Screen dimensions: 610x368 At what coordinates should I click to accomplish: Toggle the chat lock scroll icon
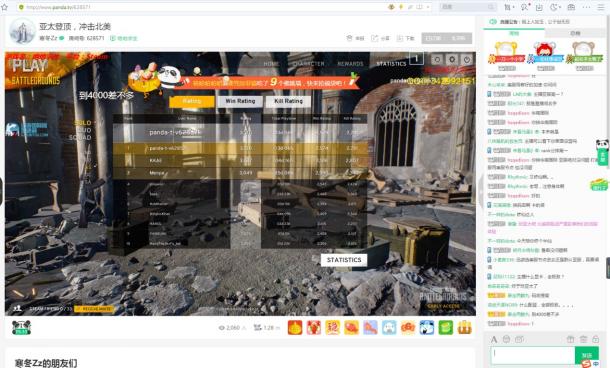coord(595,339)
